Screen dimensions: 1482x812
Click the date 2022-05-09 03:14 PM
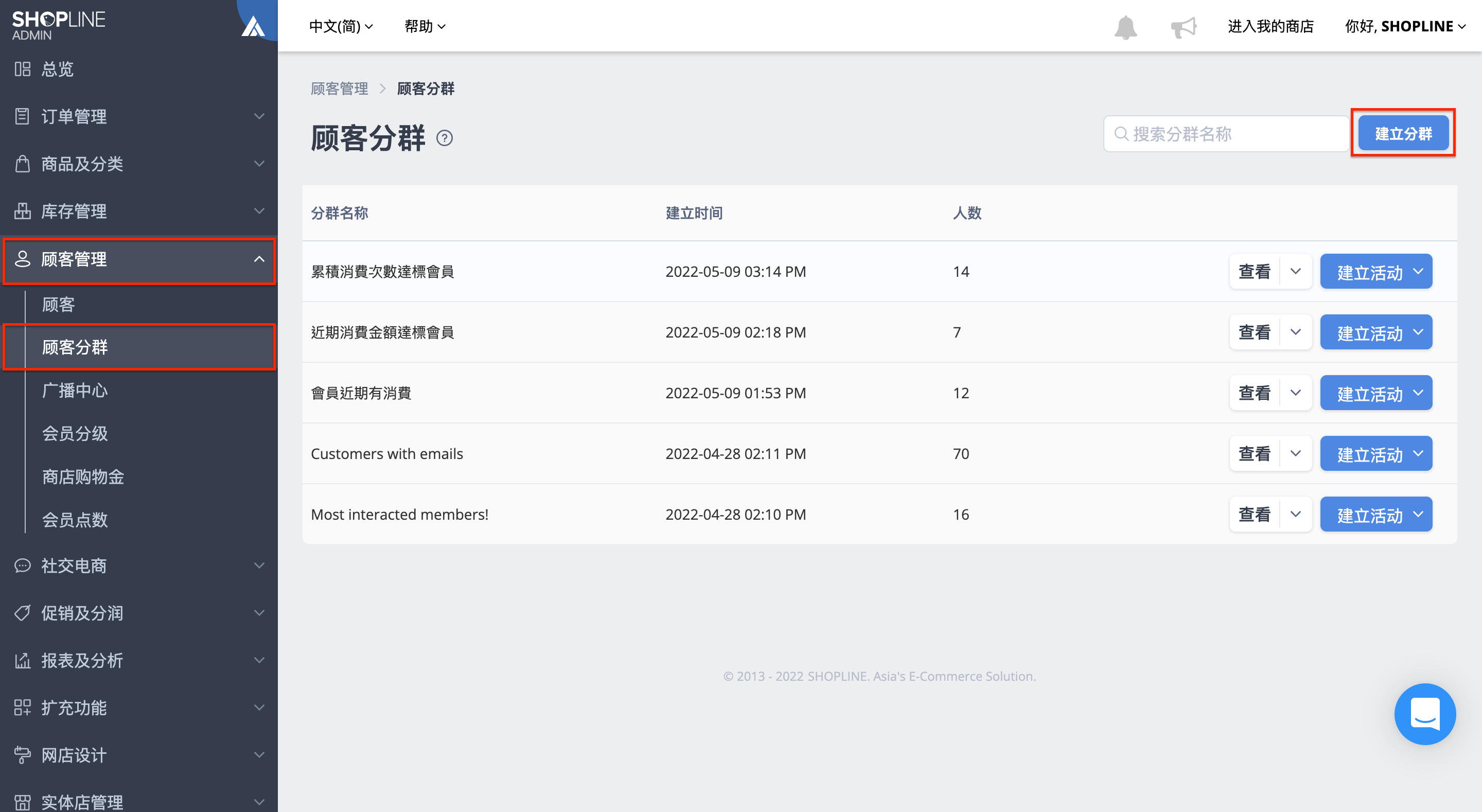pyautogui.click(x=735, y=271)
